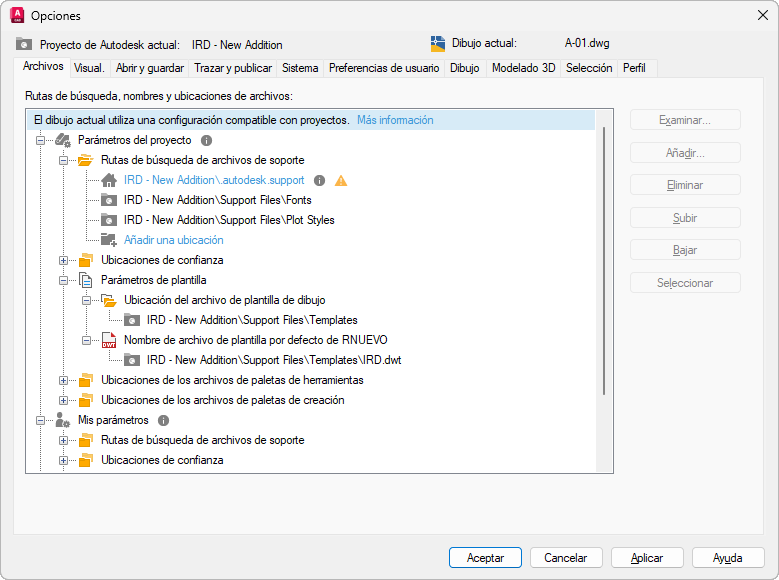Collapse the Parámetros del proyecto node
The width and height of the screenshot is (779, 580).
[40, 141]
